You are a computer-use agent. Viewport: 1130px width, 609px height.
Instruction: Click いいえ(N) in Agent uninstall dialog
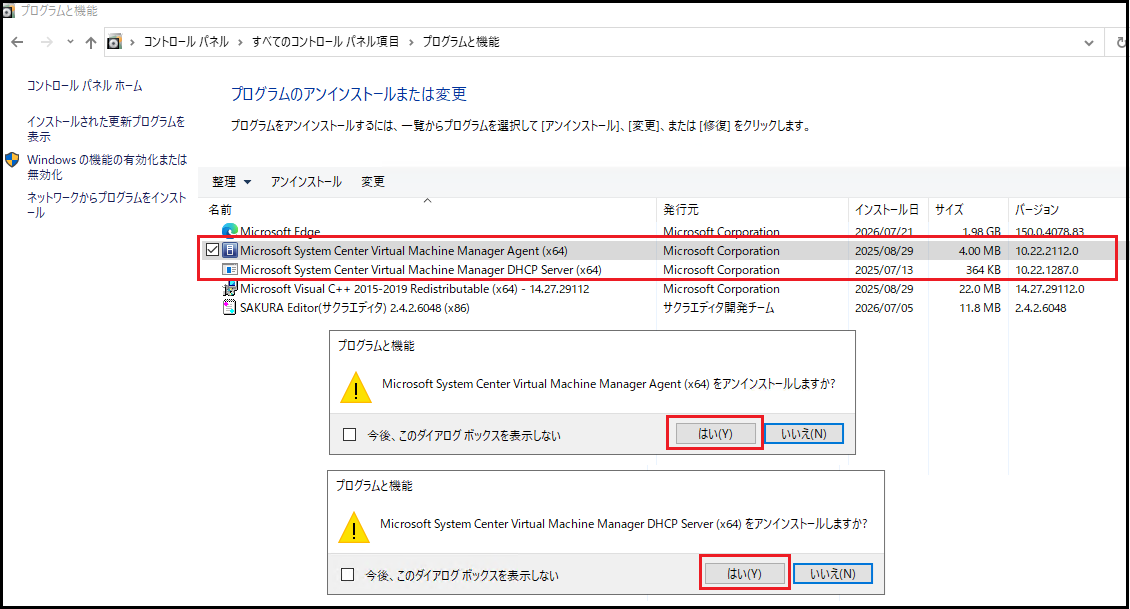804,433
